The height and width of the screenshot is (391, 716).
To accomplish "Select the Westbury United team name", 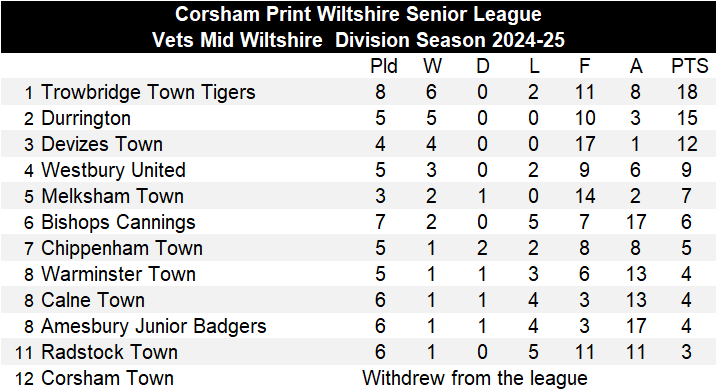I will click(x=113, y=170).
